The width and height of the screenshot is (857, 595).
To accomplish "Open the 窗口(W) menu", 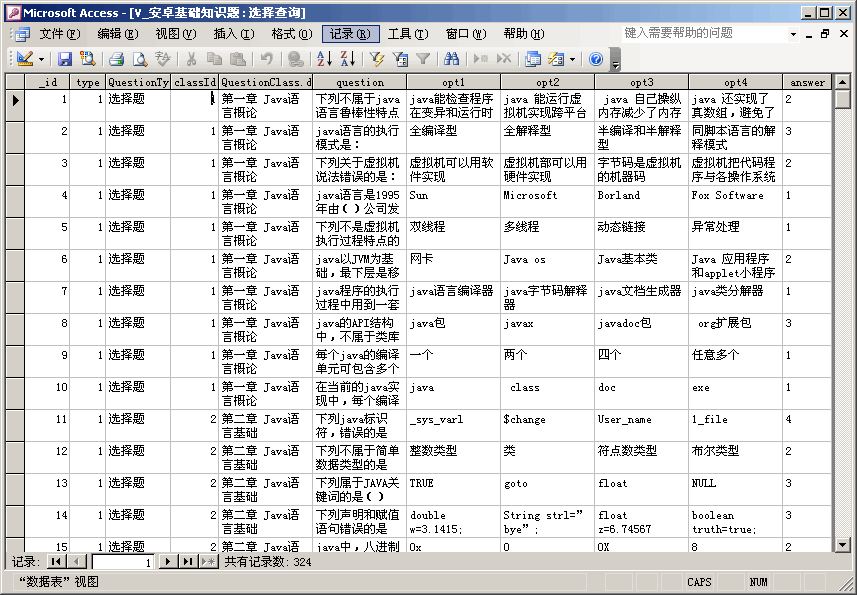I will tap(466, 34).
